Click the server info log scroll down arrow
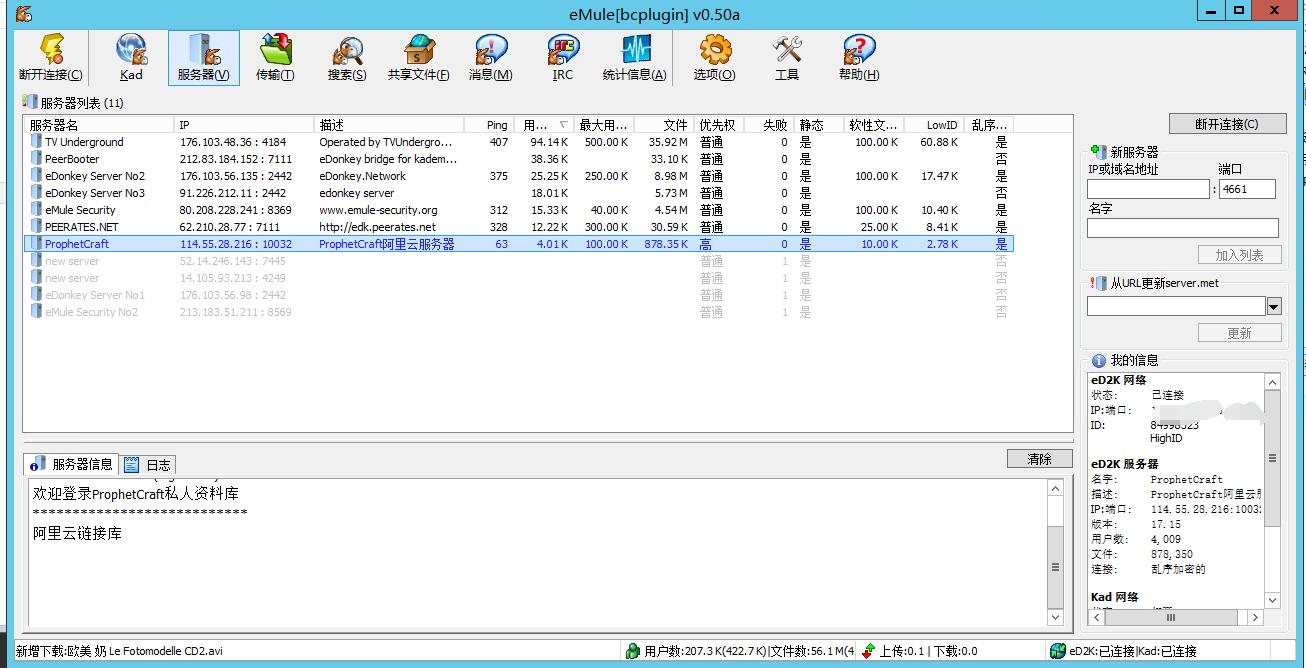This screenshot has width=1306, height=668. (x=1055, y=618)
